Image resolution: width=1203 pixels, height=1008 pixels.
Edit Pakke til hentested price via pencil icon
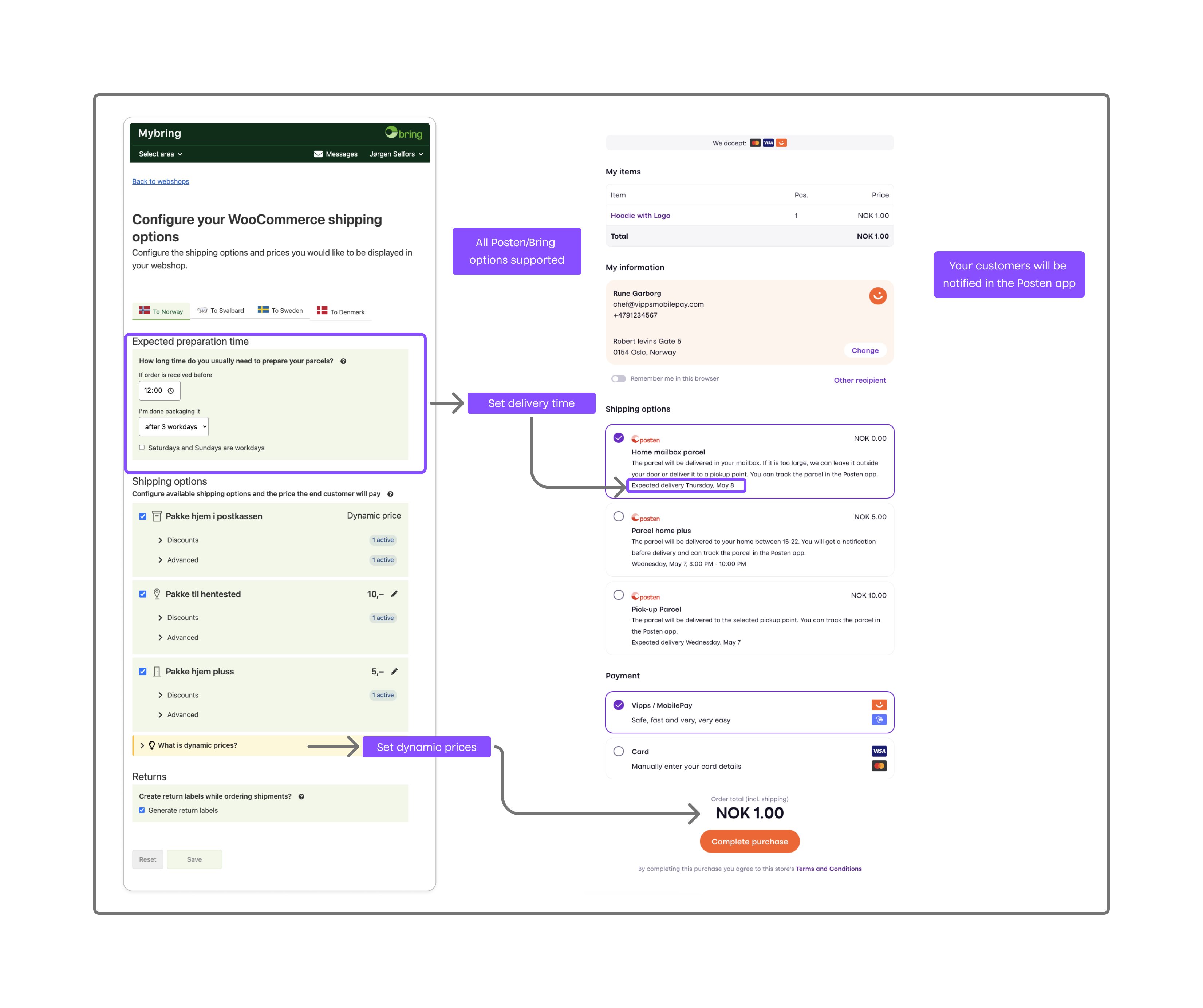coord(395,594)
